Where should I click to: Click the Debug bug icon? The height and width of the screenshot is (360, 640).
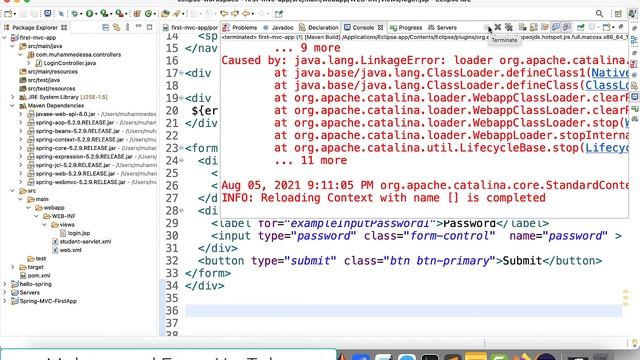click(75, 14)
